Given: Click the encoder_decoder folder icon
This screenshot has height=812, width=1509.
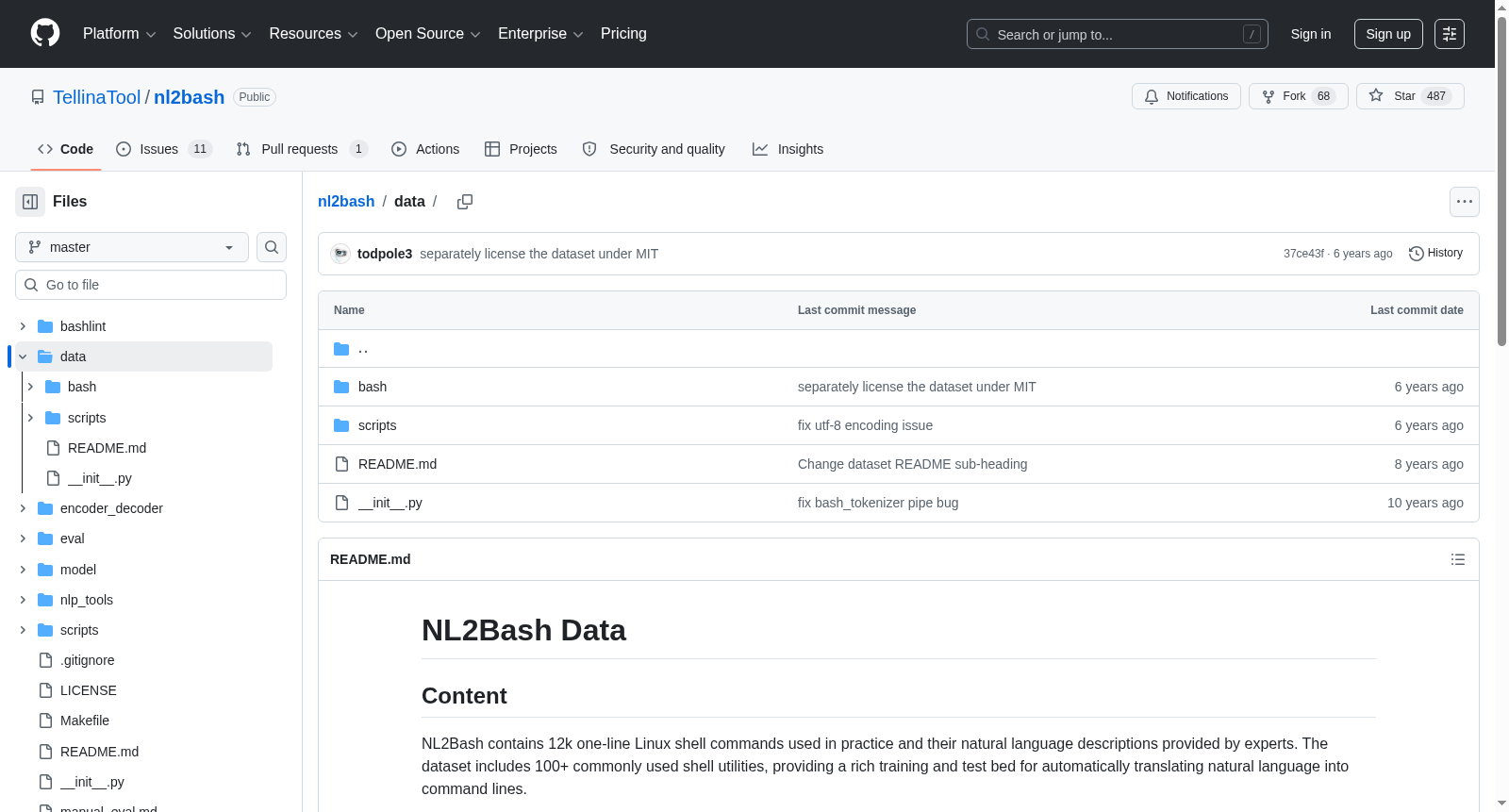Looking at the screenshot, I should coord(45,508).
